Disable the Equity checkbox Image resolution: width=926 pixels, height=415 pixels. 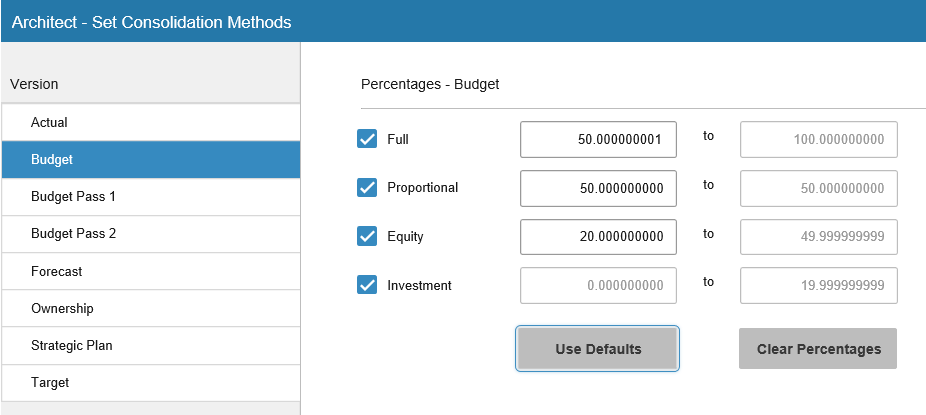coord(367,237)
